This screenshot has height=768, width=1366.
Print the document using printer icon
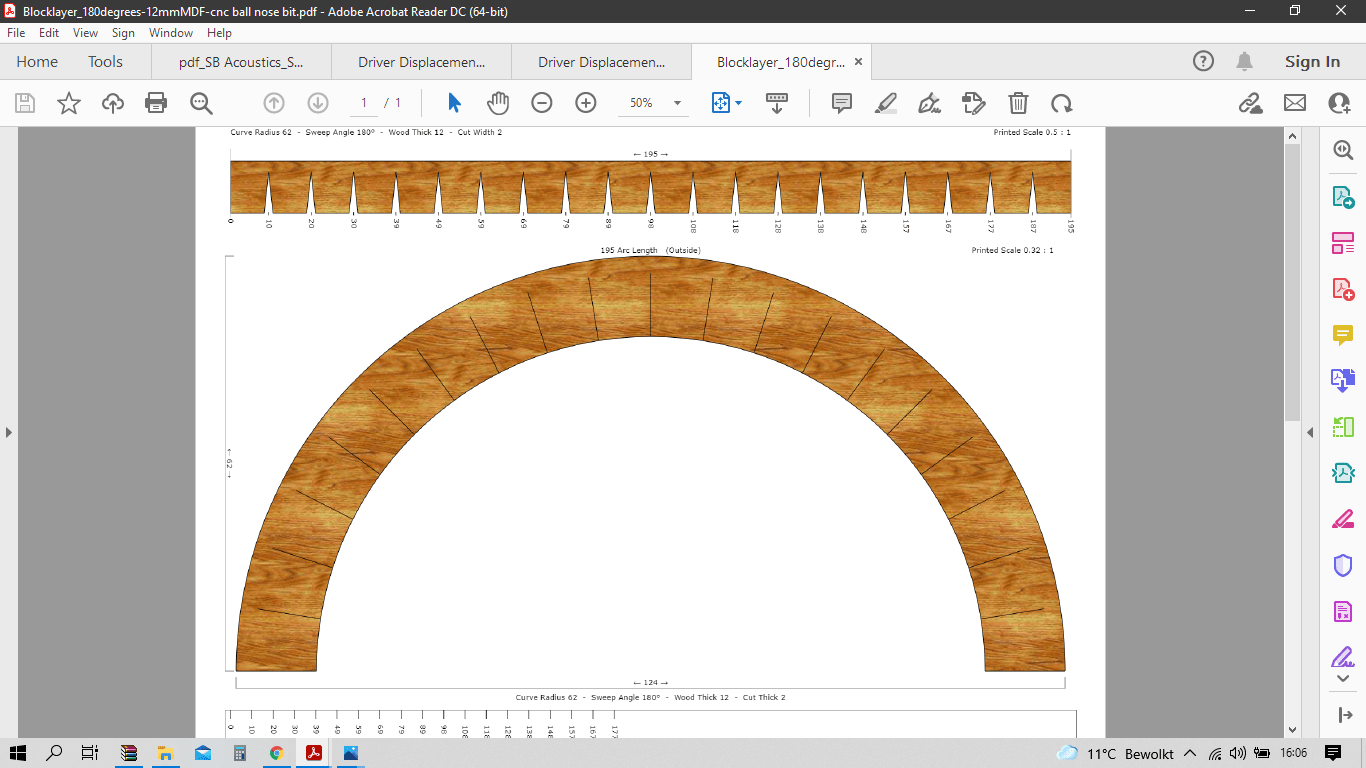(156, 103)
